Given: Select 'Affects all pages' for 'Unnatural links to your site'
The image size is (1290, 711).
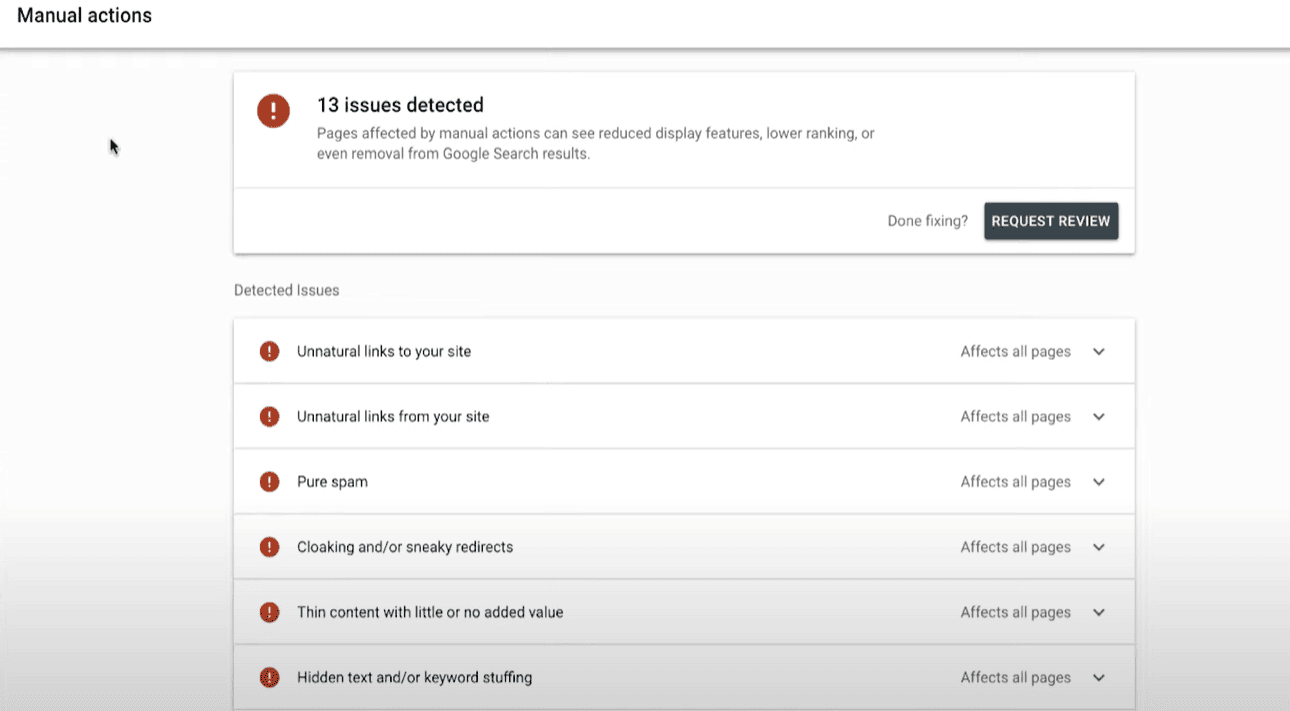Looking at the screenshot, I should pos(1015,351).
